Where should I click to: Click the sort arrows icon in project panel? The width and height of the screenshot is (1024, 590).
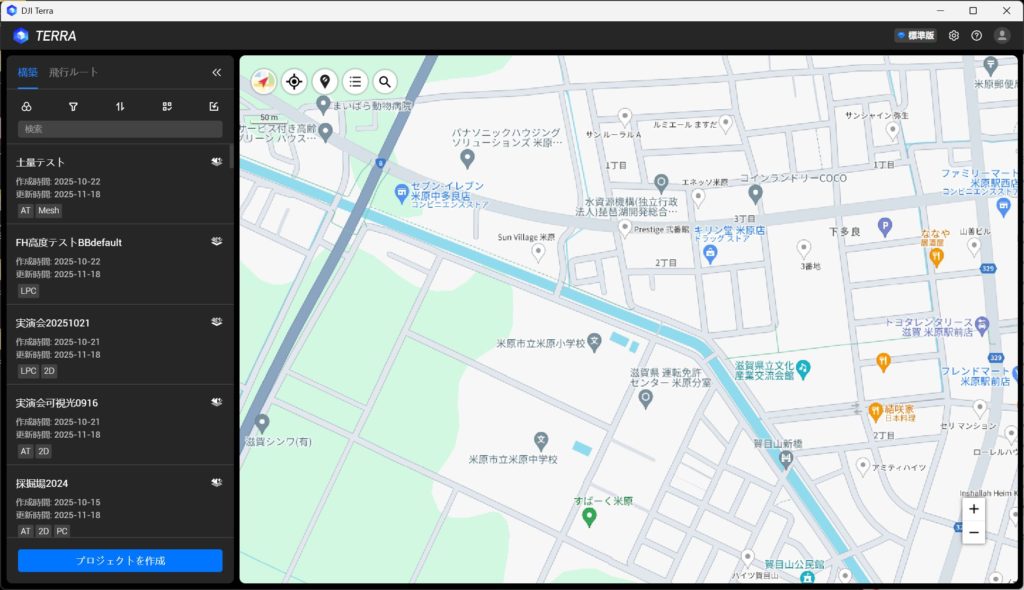120,107
